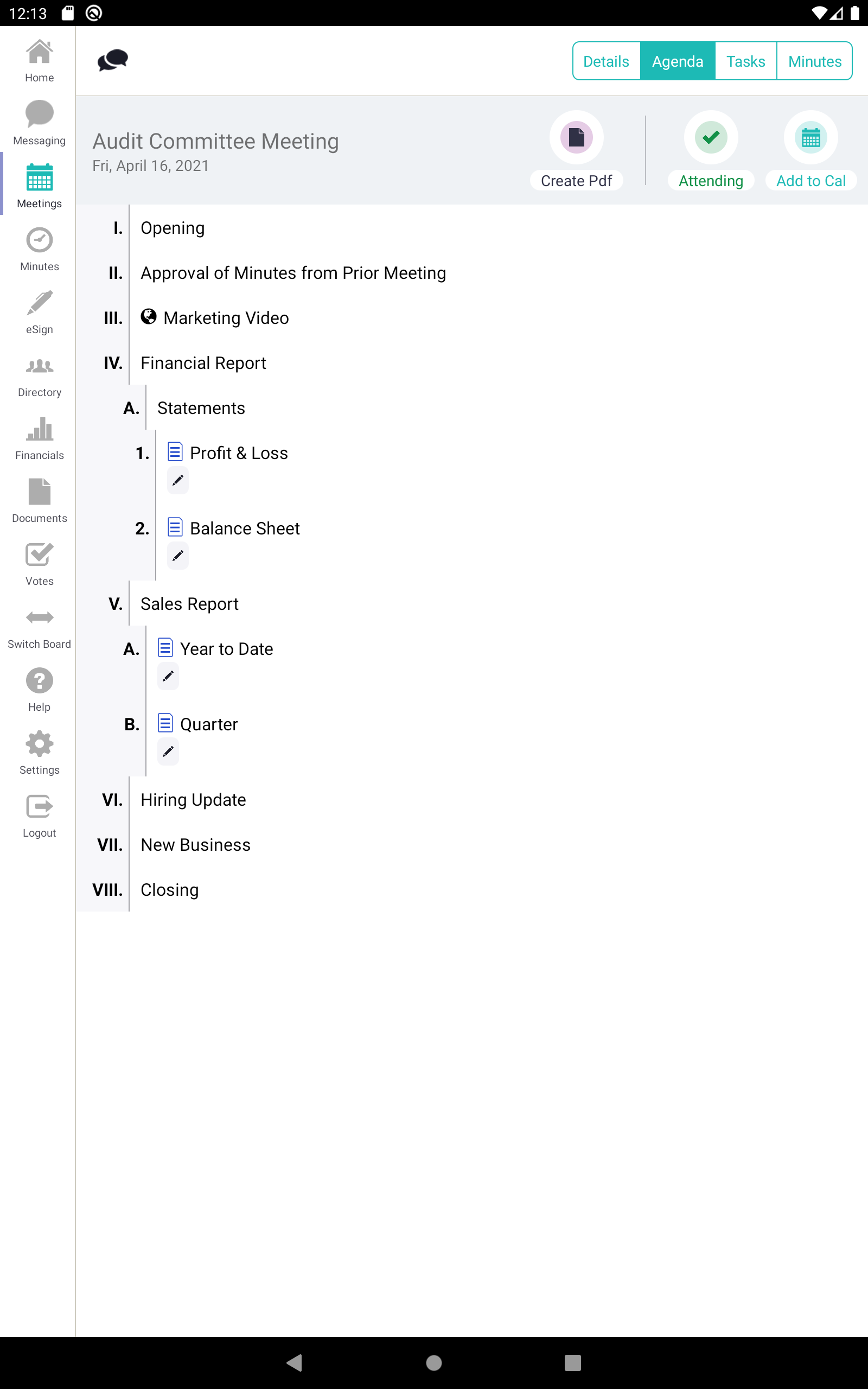This screenshot has width=868, height=1389.
Task: Open the Year to Date document
Action: pyautogui.click(x=215, y=648)
